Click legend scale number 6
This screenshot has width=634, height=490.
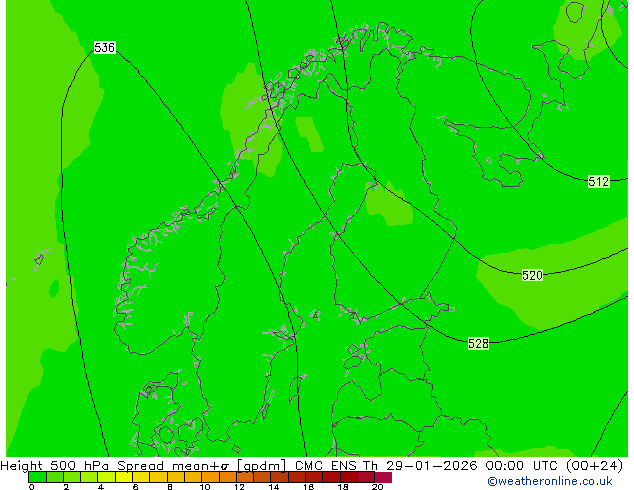tap(135, 487)
